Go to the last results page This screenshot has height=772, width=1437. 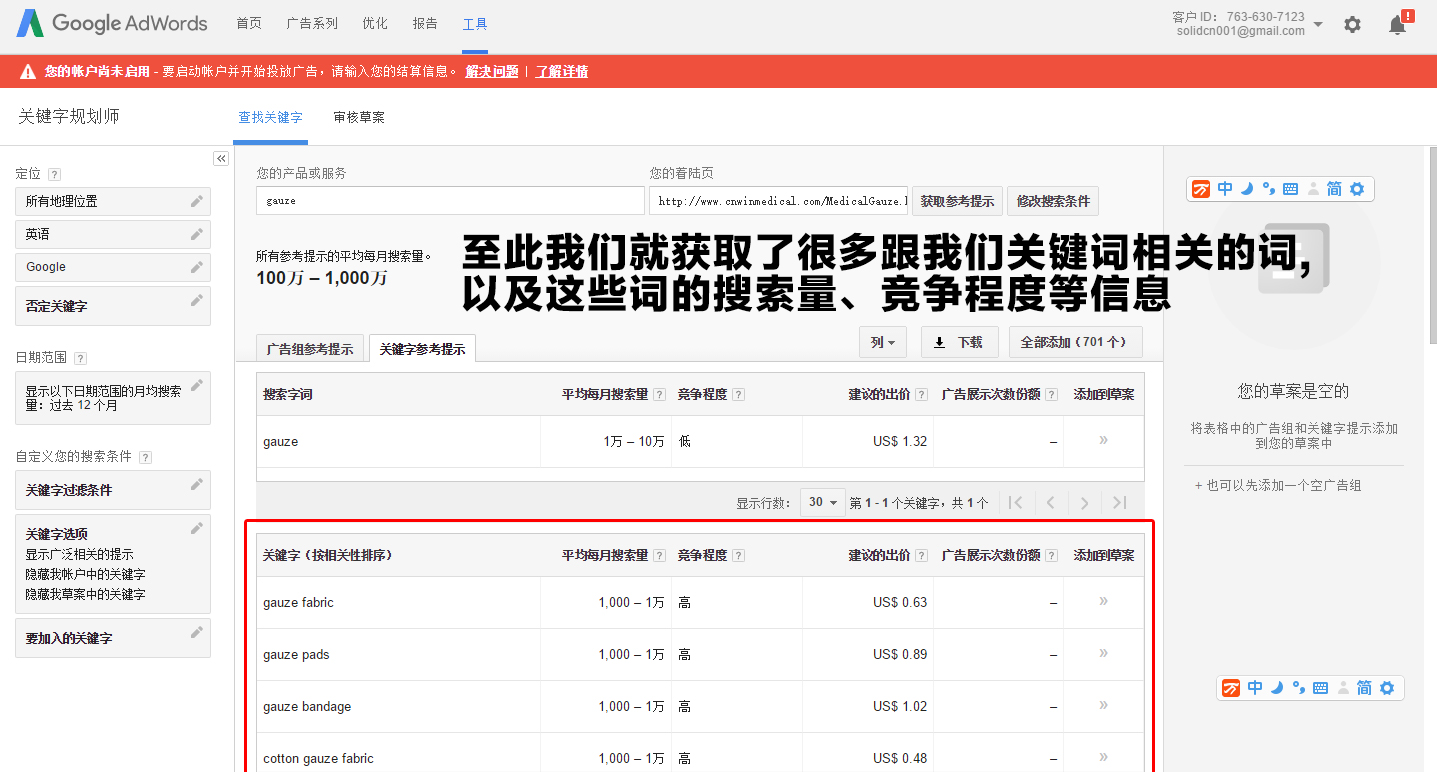[1120, 503]
